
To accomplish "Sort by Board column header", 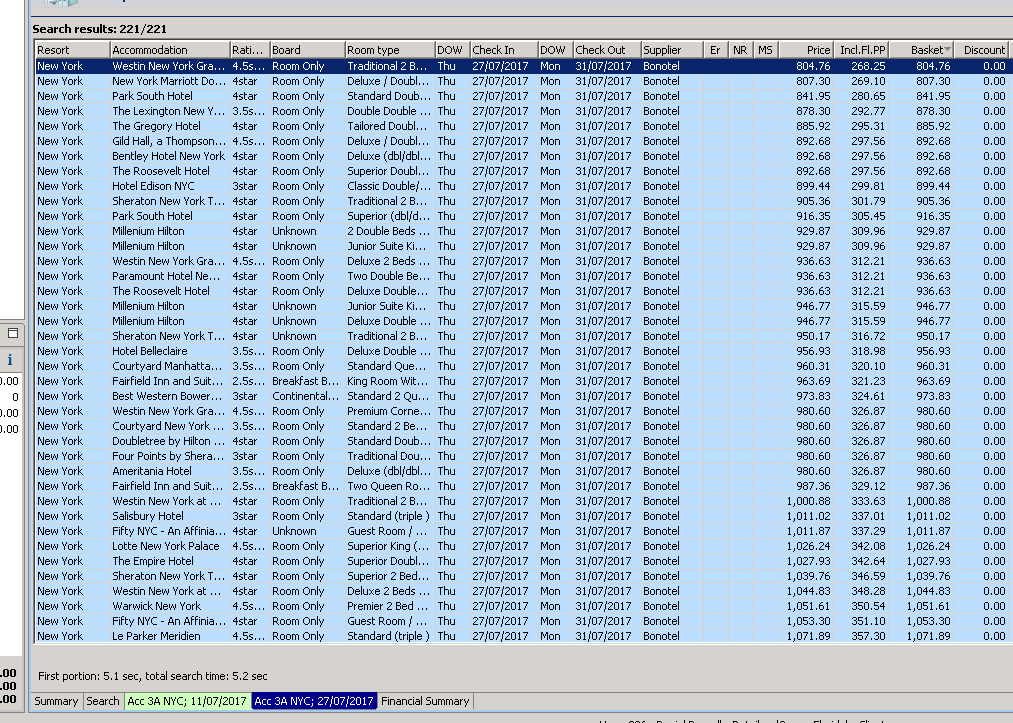I will [308, 50].
